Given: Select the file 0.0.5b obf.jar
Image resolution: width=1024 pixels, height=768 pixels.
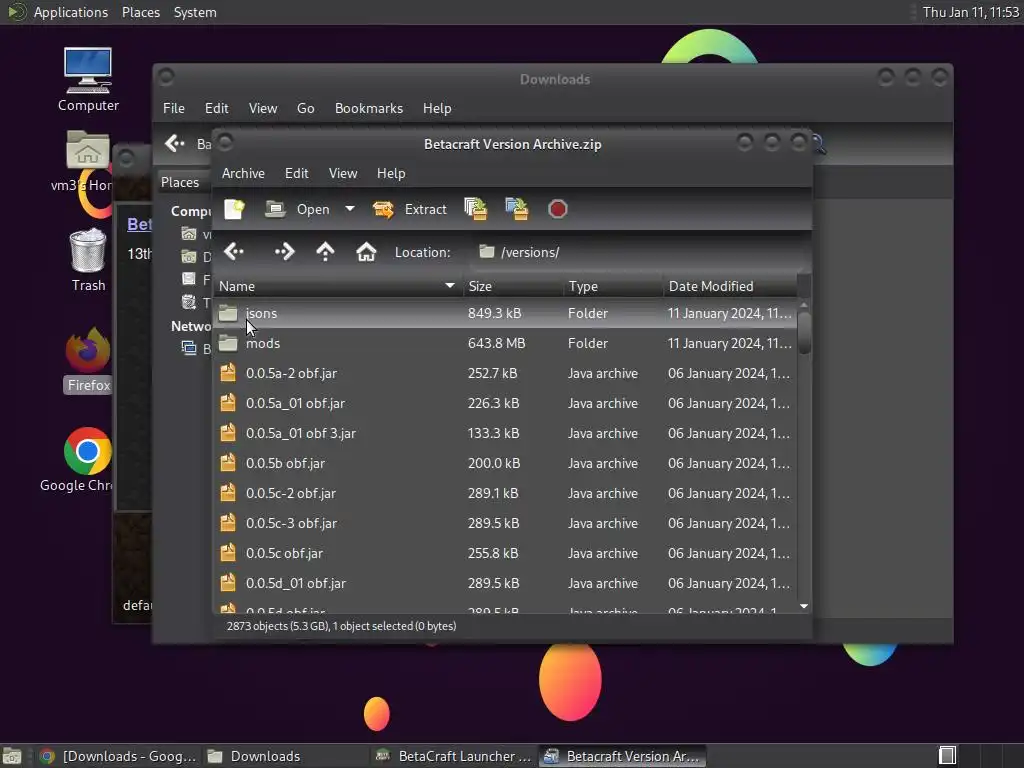Looking at the screenshot, I should [505, 464].
